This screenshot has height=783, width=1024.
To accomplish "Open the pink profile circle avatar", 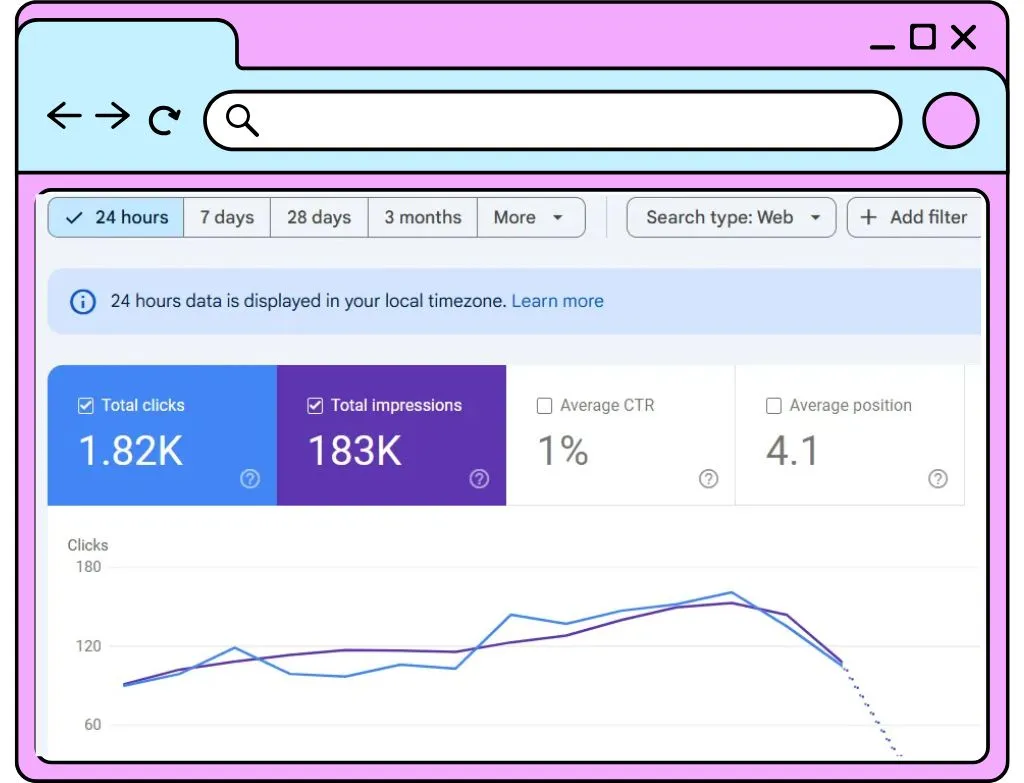I will (x=950, y=120).
